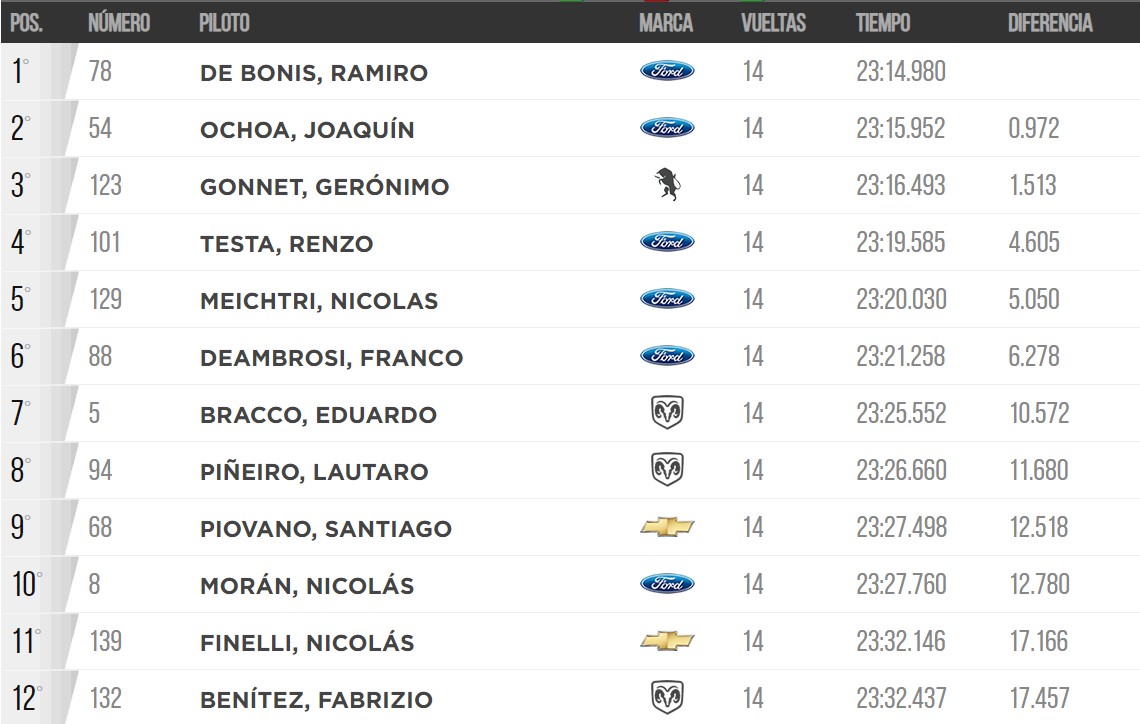Click the difference value 17.457
The height and width of the screenshot is (724, 1140).
(1040, 698)
